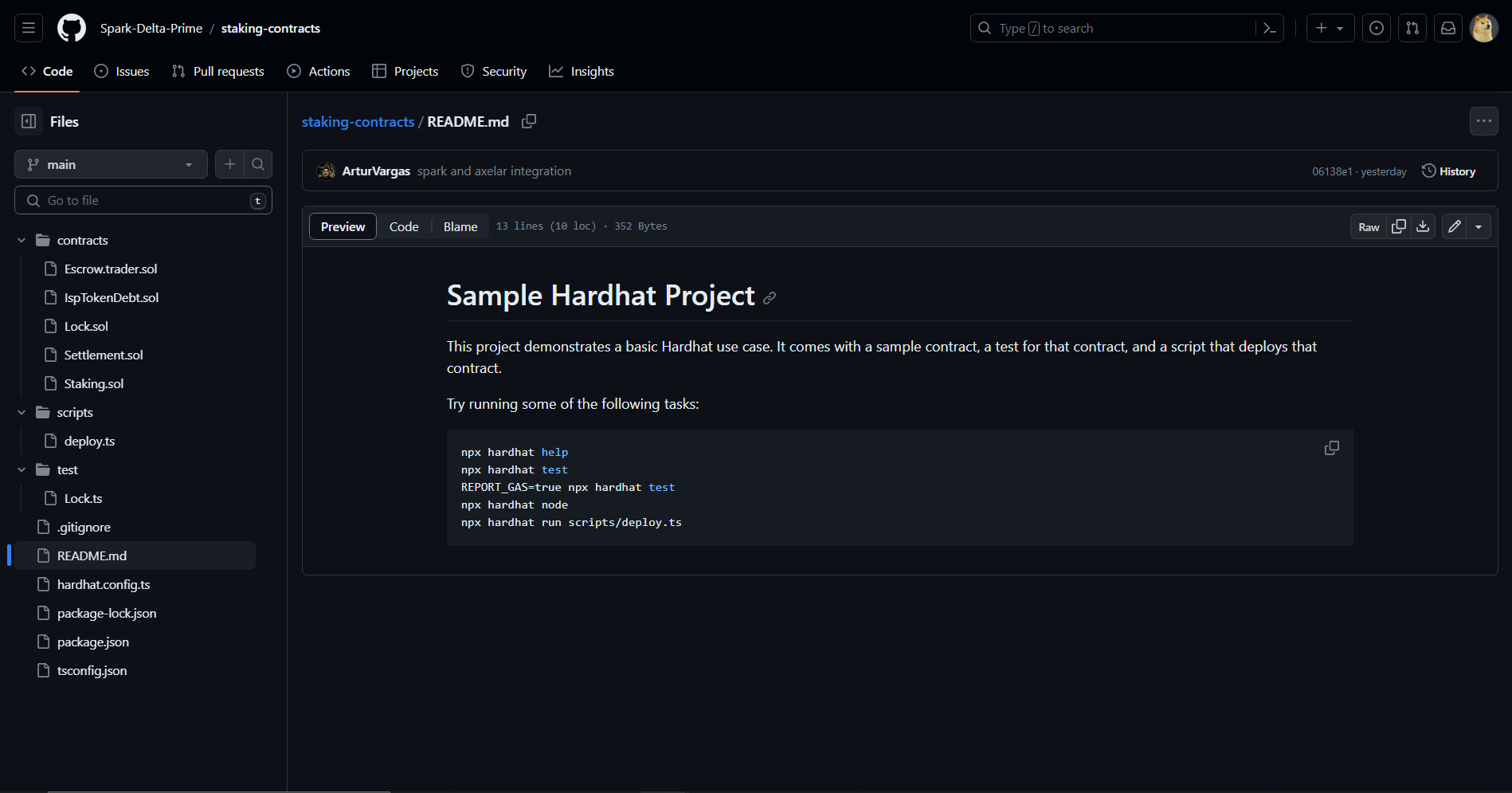The width and height of the screenshot is (1512, 793).
Task: Edit this file with the pencil icon
Action: (1455, 226)
